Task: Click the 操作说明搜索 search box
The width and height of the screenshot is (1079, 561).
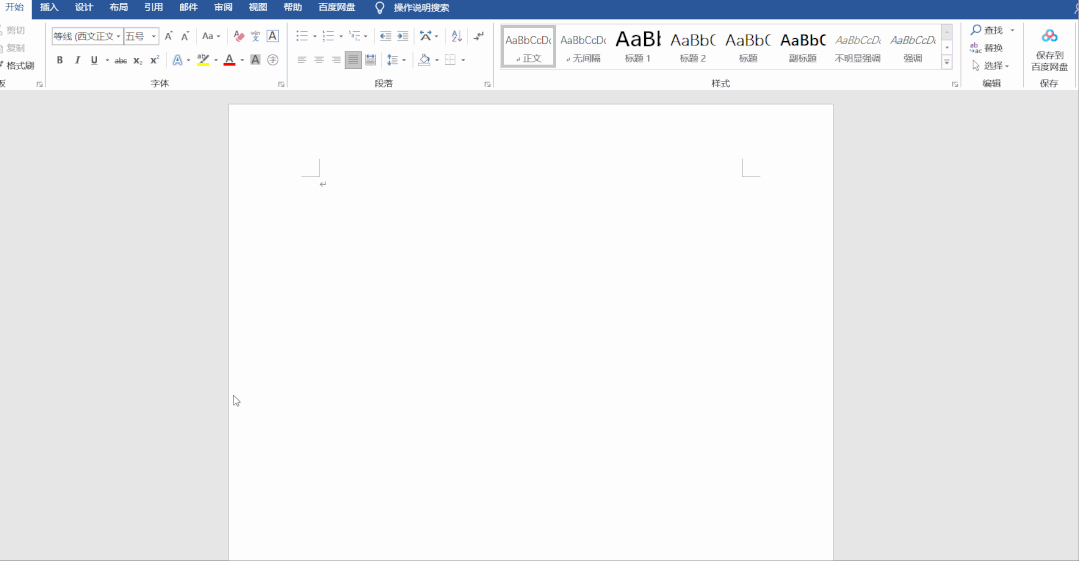Action: point(420,7)
